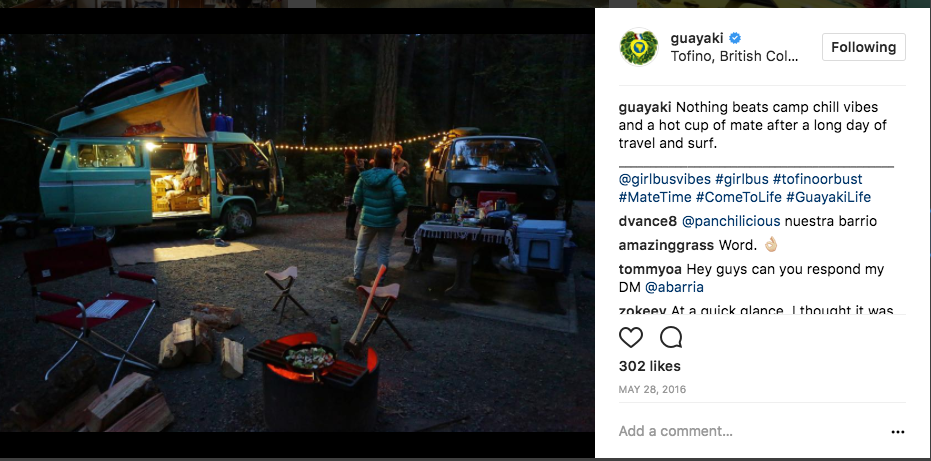The height and width of the screenshot is (461, 931).
Task: Click the Add a comment field
Action: click(740, 431)
